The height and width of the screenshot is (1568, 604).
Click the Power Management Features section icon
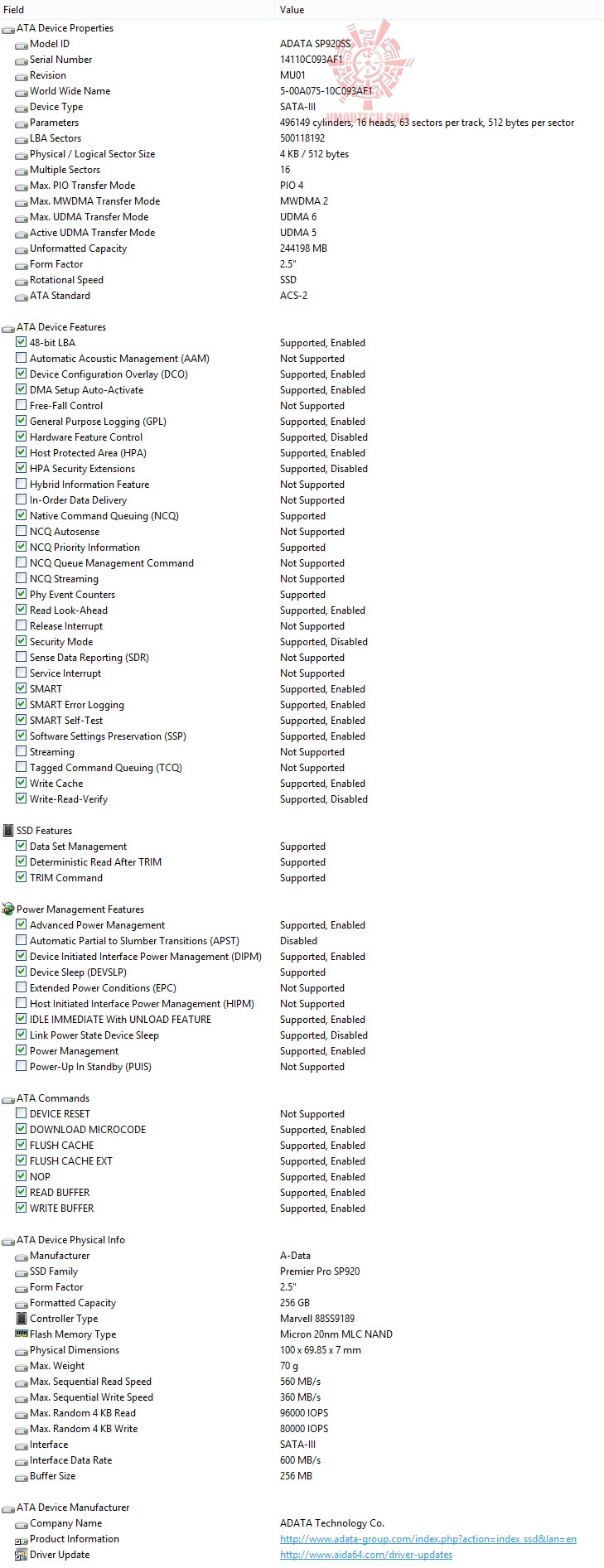pyautogui.click(x=8, y=909)
